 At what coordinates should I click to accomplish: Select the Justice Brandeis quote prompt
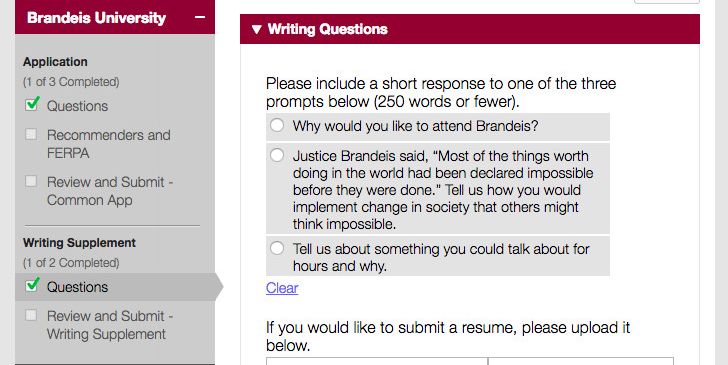click(x=277, y=155)
